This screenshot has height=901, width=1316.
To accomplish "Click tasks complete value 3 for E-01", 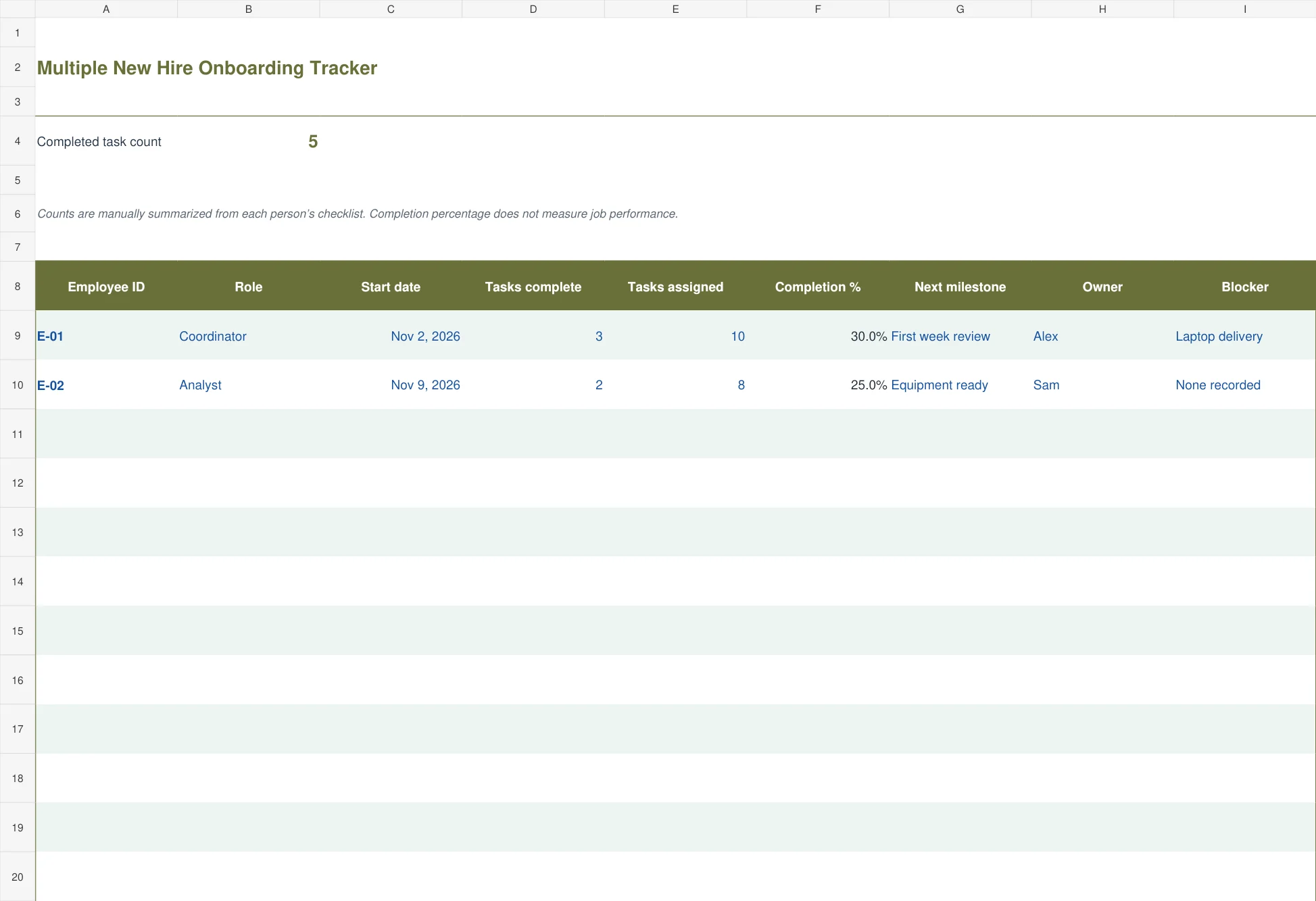I will (x=533, y=336).
